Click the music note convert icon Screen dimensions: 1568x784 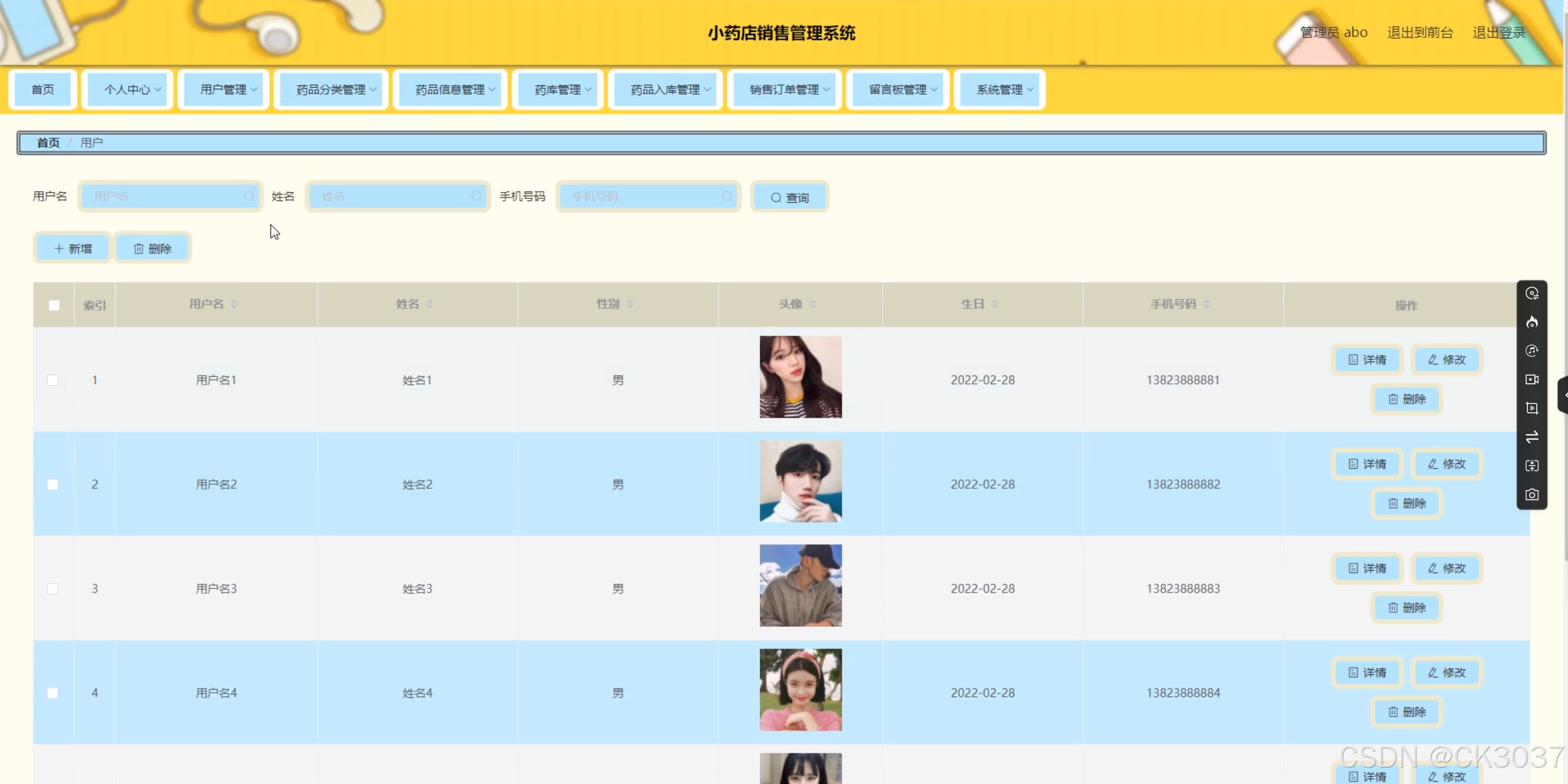click(x=1531, y=350)
